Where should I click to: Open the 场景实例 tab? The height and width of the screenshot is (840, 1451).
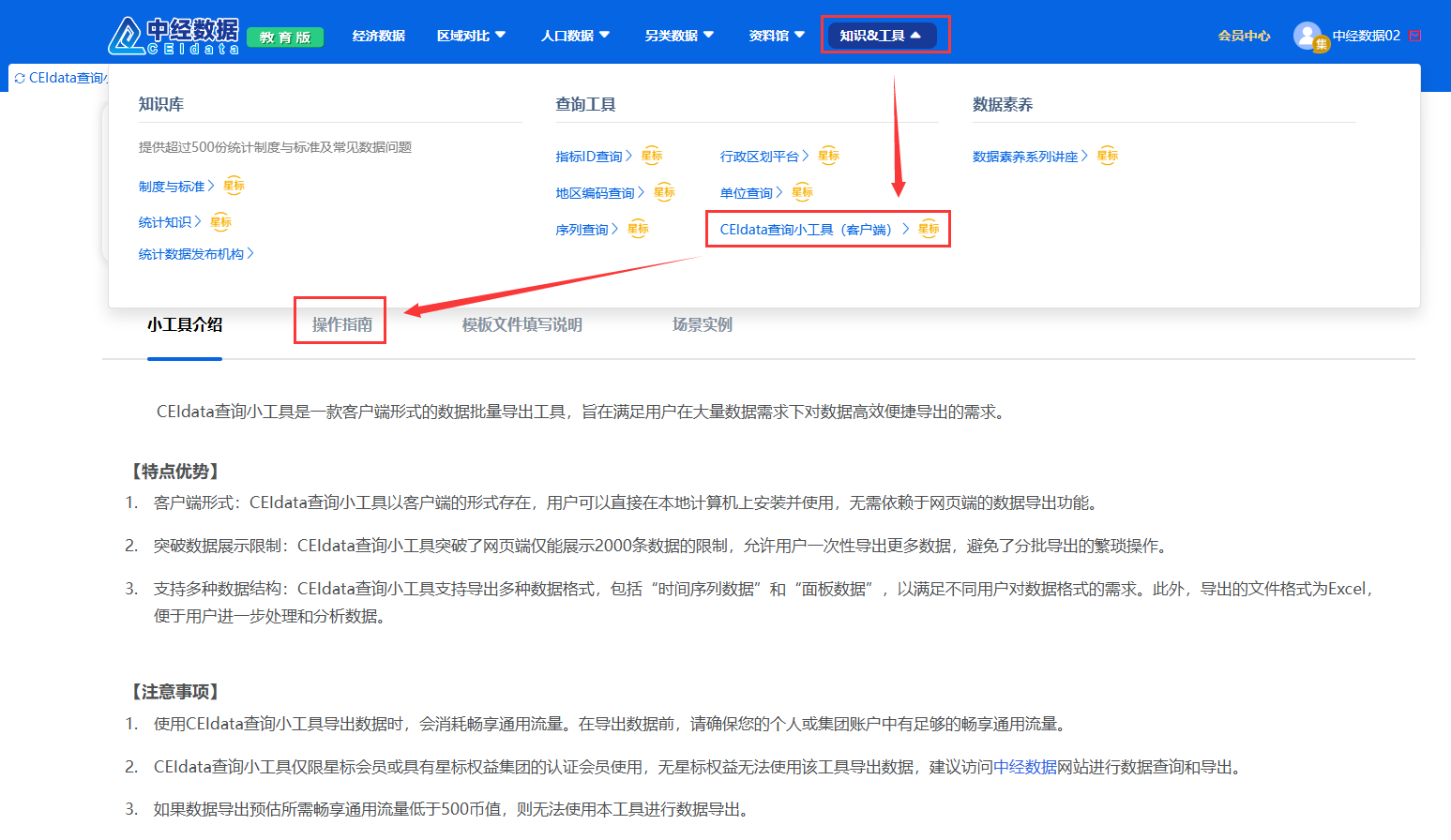pos(702,324)
